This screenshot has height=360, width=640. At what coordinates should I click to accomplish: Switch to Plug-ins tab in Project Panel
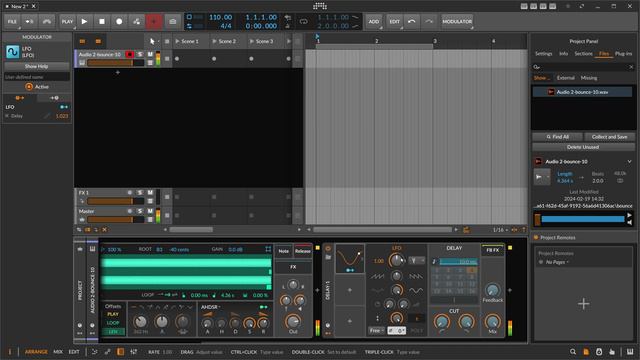623,53
